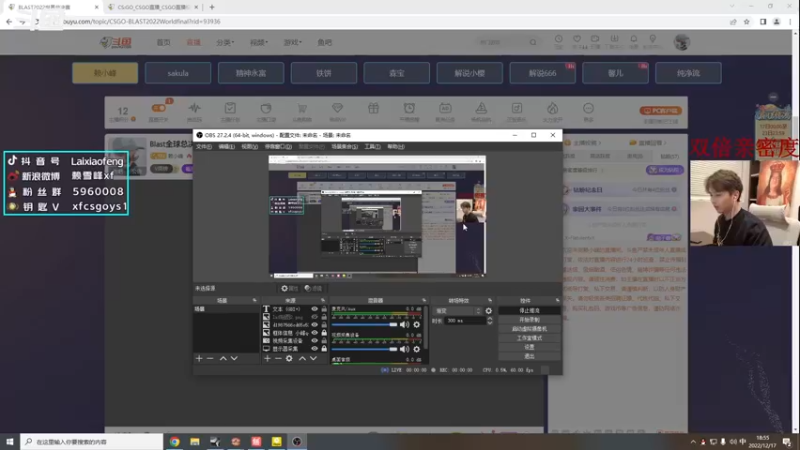Mute the 麦克风/Aux audio channel
Viewport: 800px width, 450px height.
click(405, 324)
